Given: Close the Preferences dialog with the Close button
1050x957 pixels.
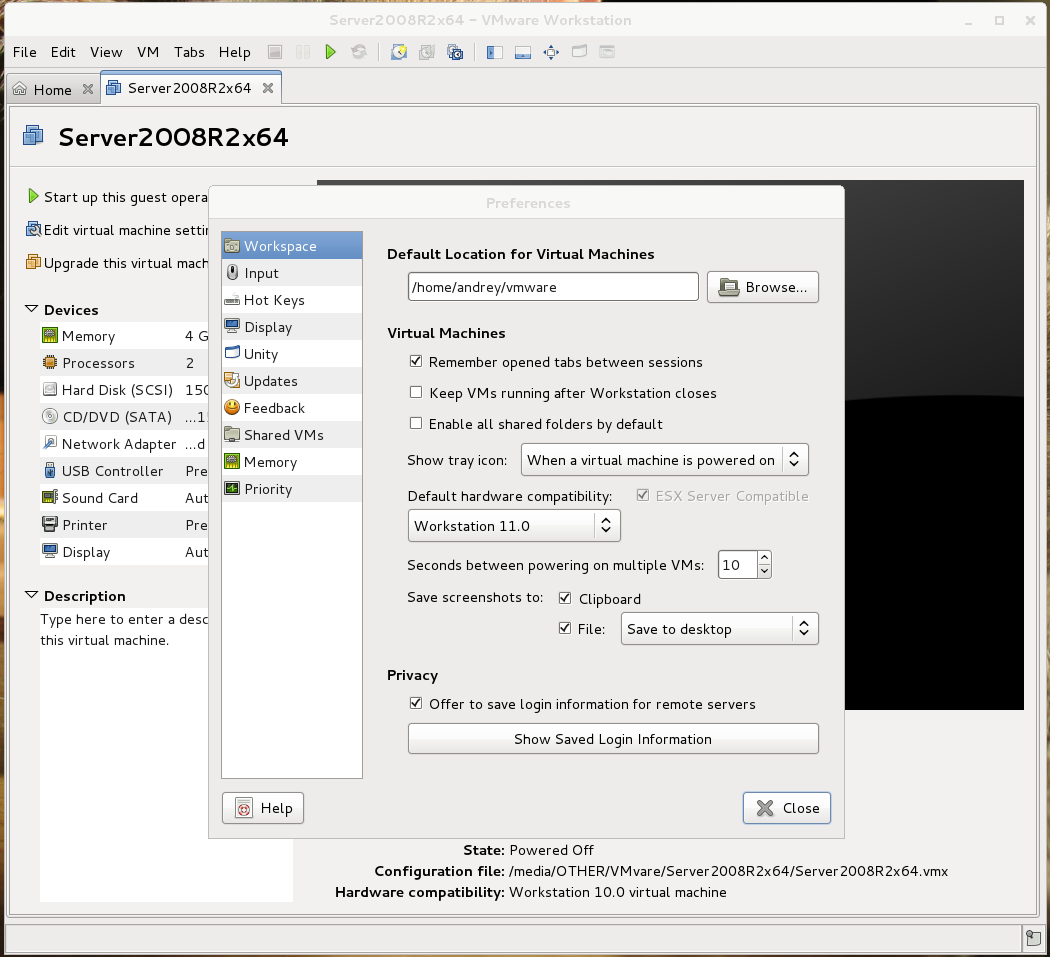Looking at the screenshot, I should click(787, 808).
